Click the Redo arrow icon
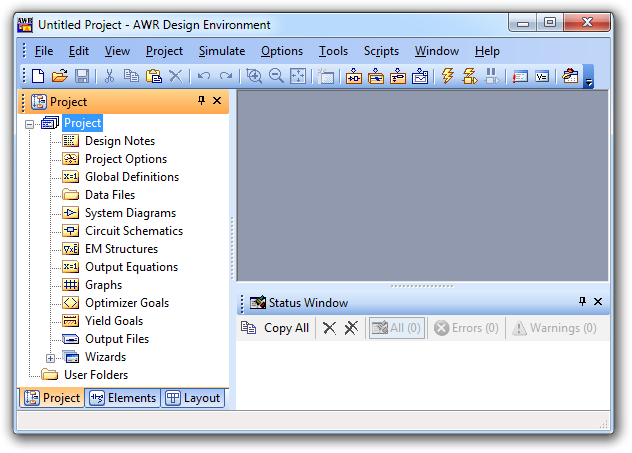Viewport: 632px width, 453px height. point(226,76)
